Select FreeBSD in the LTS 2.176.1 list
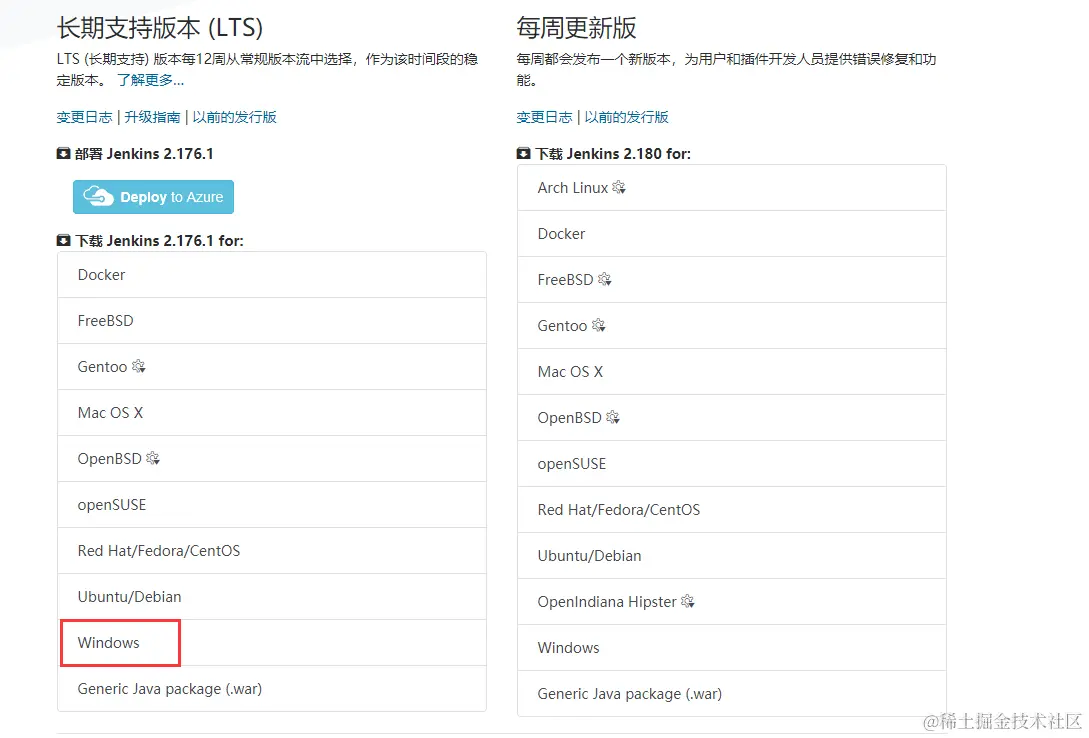1089x738 pixels. coord(272,321)
